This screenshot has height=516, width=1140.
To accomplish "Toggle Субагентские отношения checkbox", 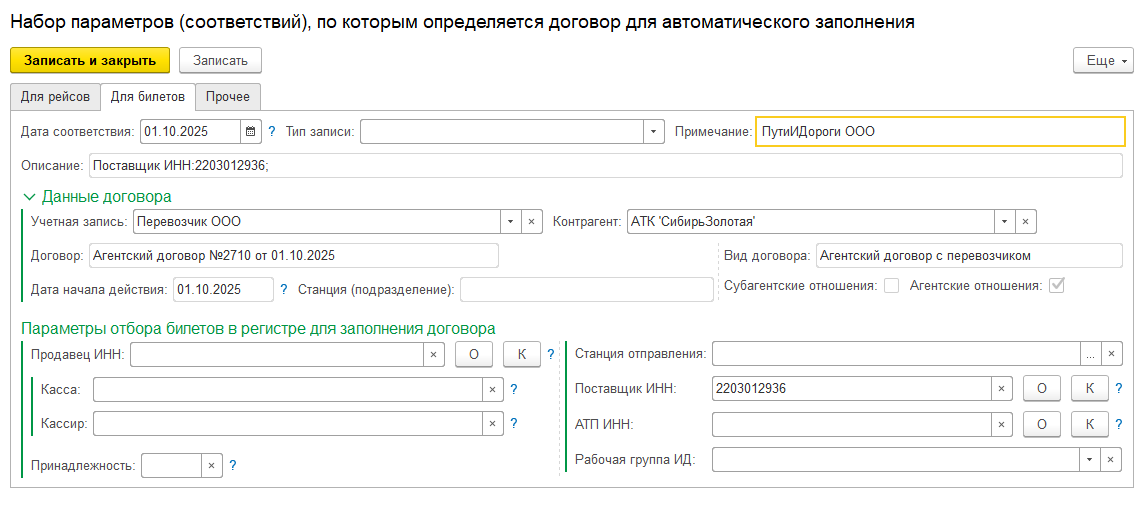I will pyautogui.click(x=891, y=286).
